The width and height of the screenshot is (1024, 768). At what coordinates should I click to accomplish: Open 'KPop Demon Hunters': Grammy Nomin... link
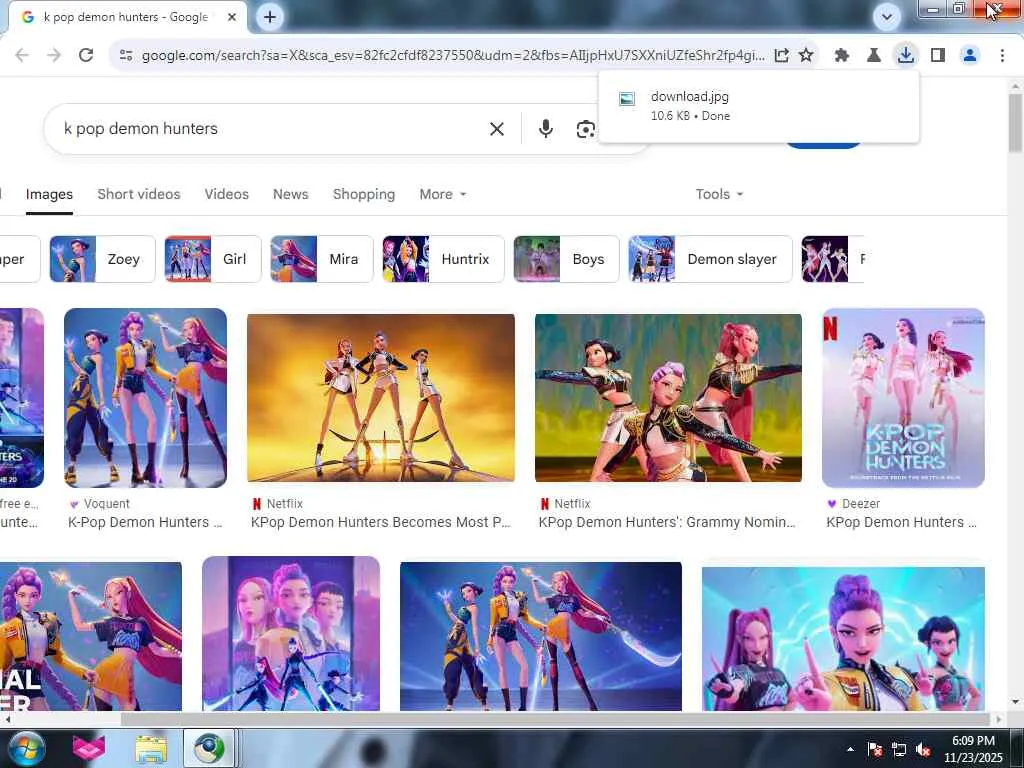pyautogui.click(x=667, y=522)
